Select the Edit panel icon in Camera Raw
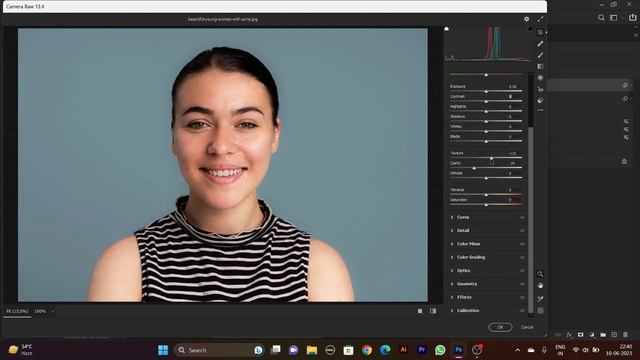Screen dimensions: 640x360 click(x=540, y=32)
